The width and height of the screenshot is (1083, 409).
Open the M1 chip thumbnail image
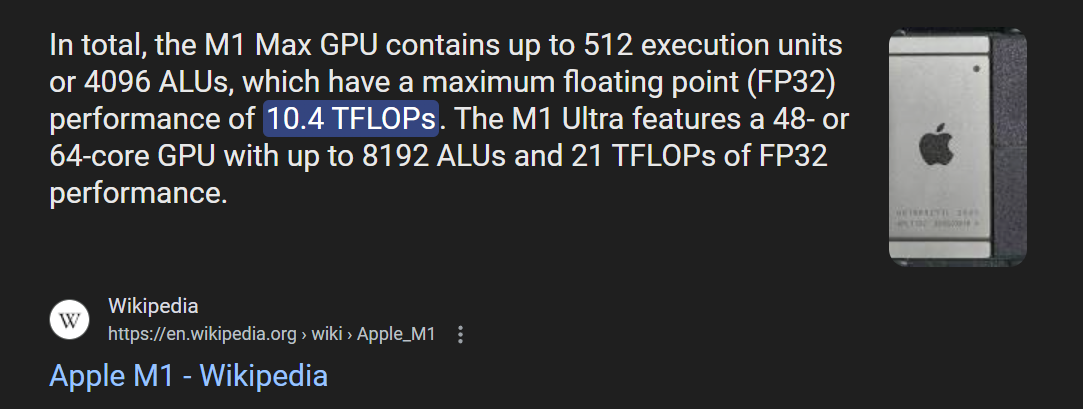tap(957, 147)
